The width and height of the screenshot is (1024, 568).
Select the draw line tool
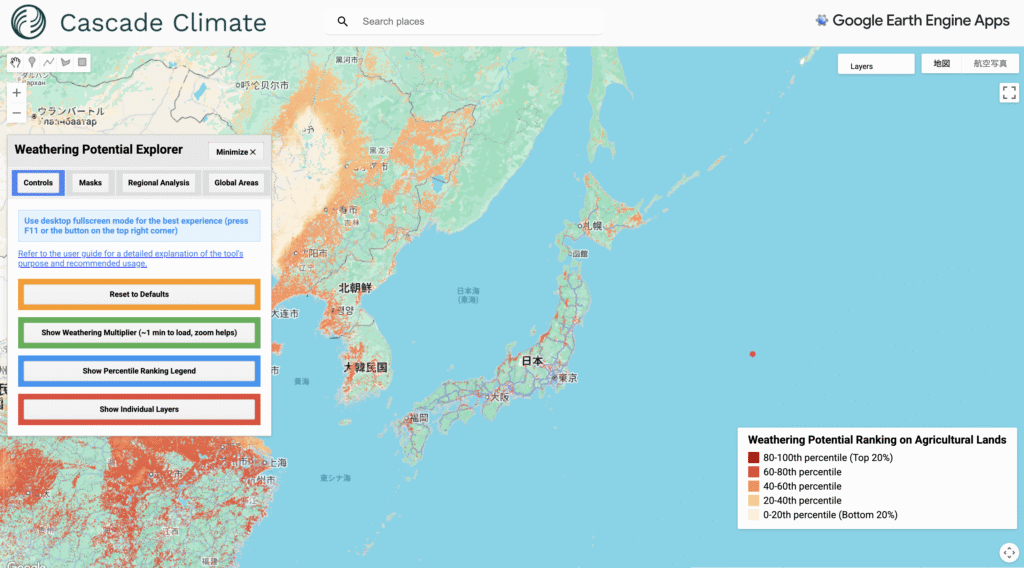49,63
